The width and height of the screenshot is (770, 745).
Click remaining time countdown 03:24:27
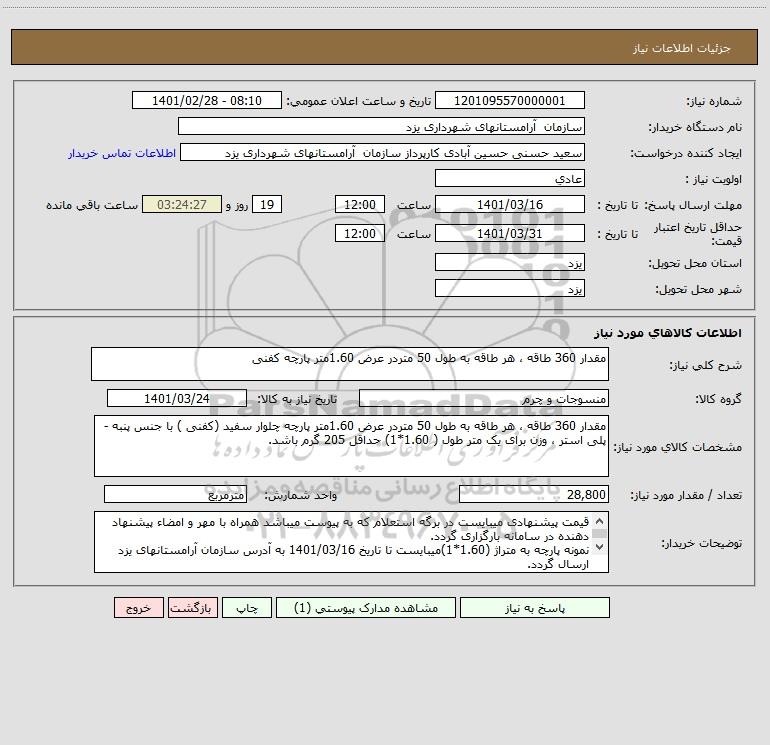pos(182,204)
